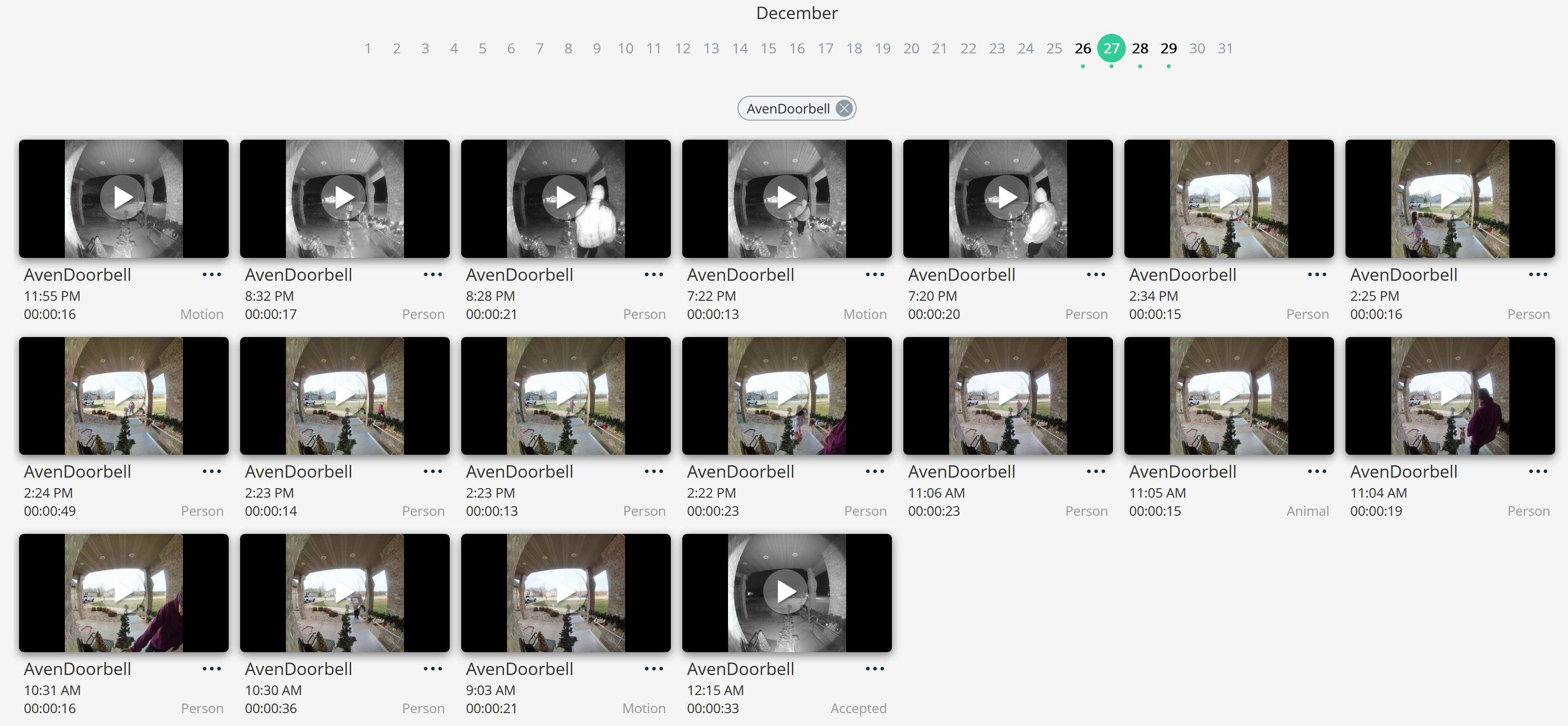Viewport: 1568px width, 726px height.
Task: Open the 7:20 PM person video thumbnail
Action: tap(1007, 197)
